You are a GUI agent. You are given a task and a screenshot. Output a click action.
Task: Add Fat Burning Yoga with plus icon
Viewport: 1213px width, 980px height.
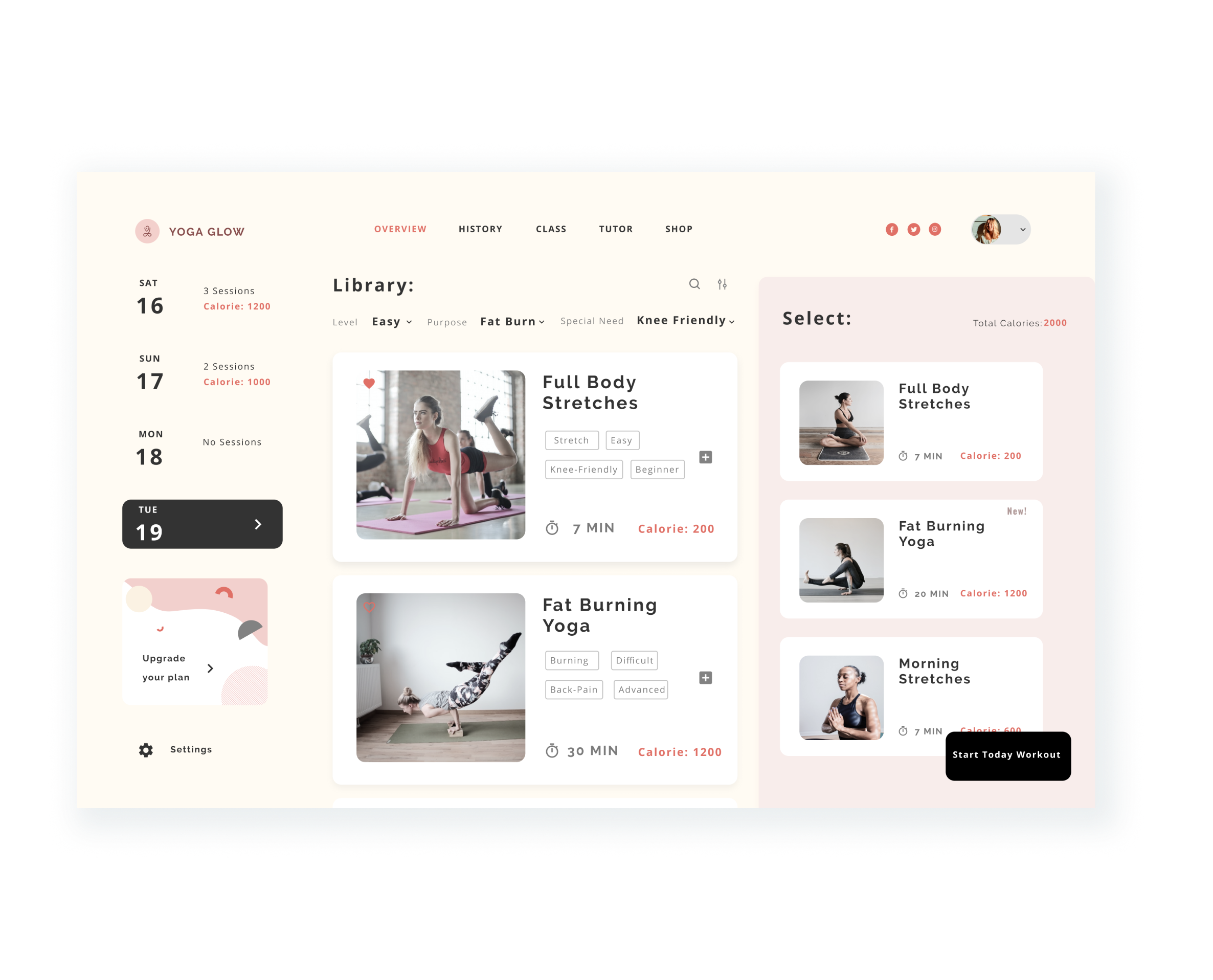point(706,677)
